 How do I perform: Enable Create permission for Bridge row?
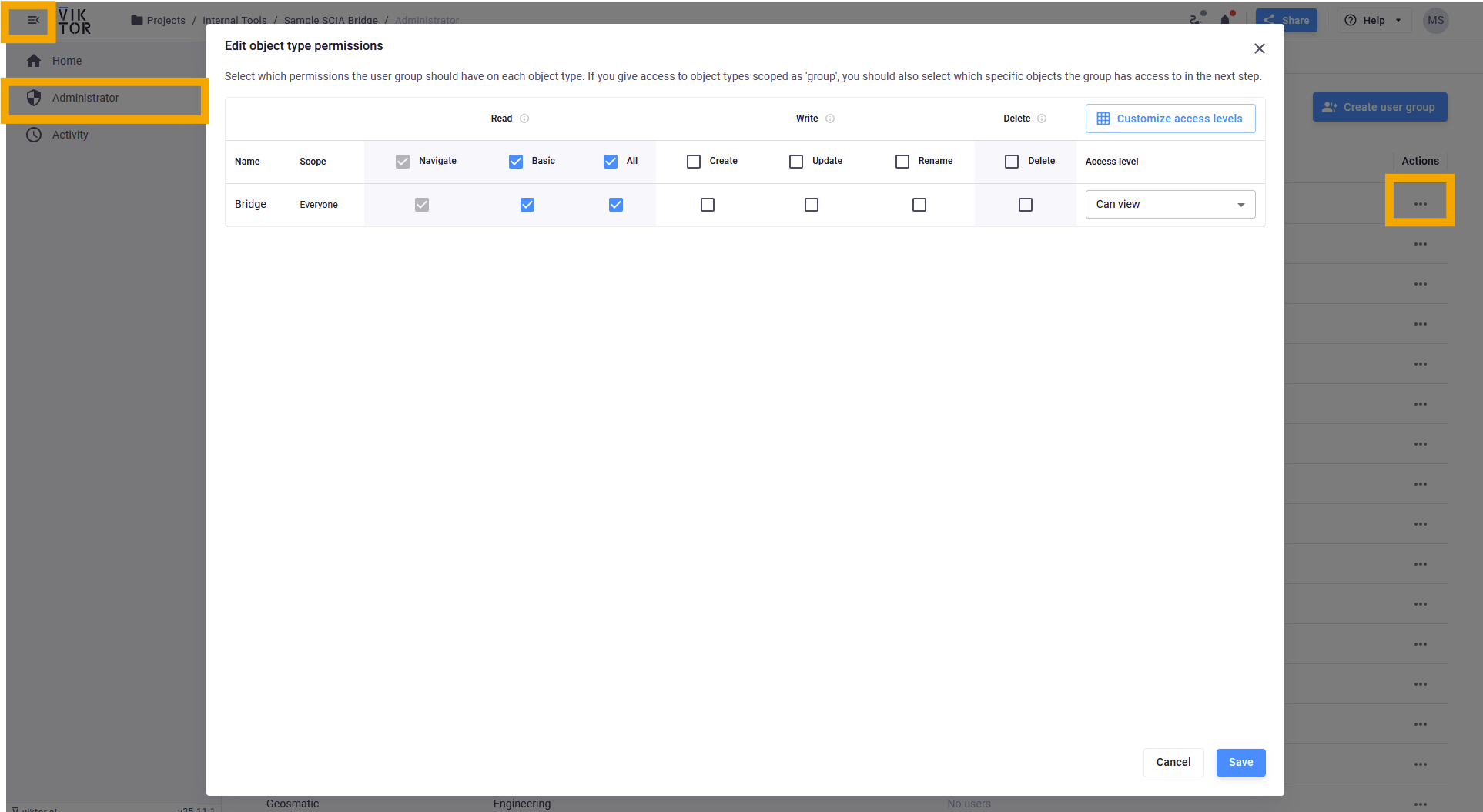[708, 205]
